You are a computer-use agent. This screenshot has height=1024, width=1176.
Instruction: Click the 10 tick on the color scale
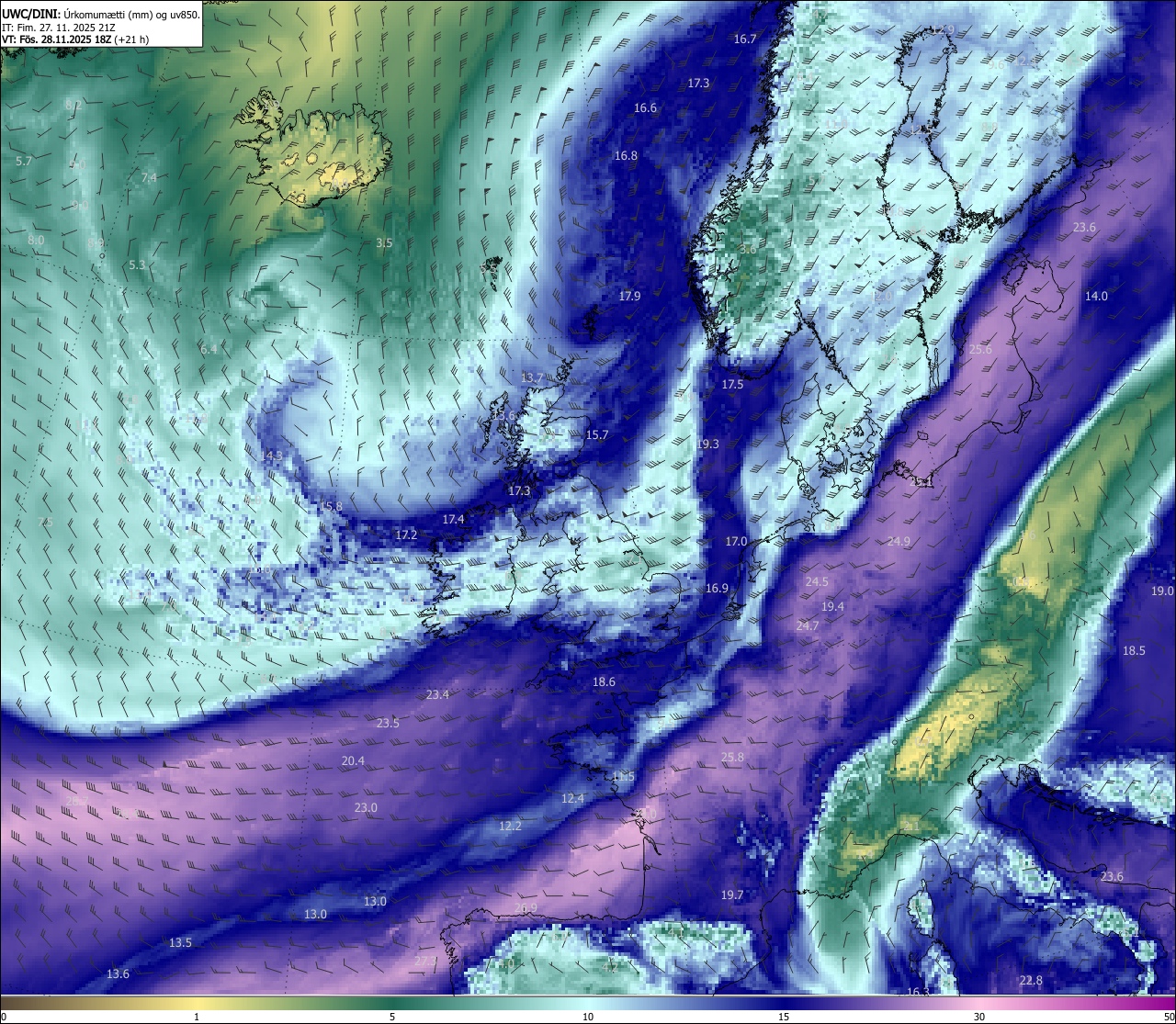[x=588, y=1017]
